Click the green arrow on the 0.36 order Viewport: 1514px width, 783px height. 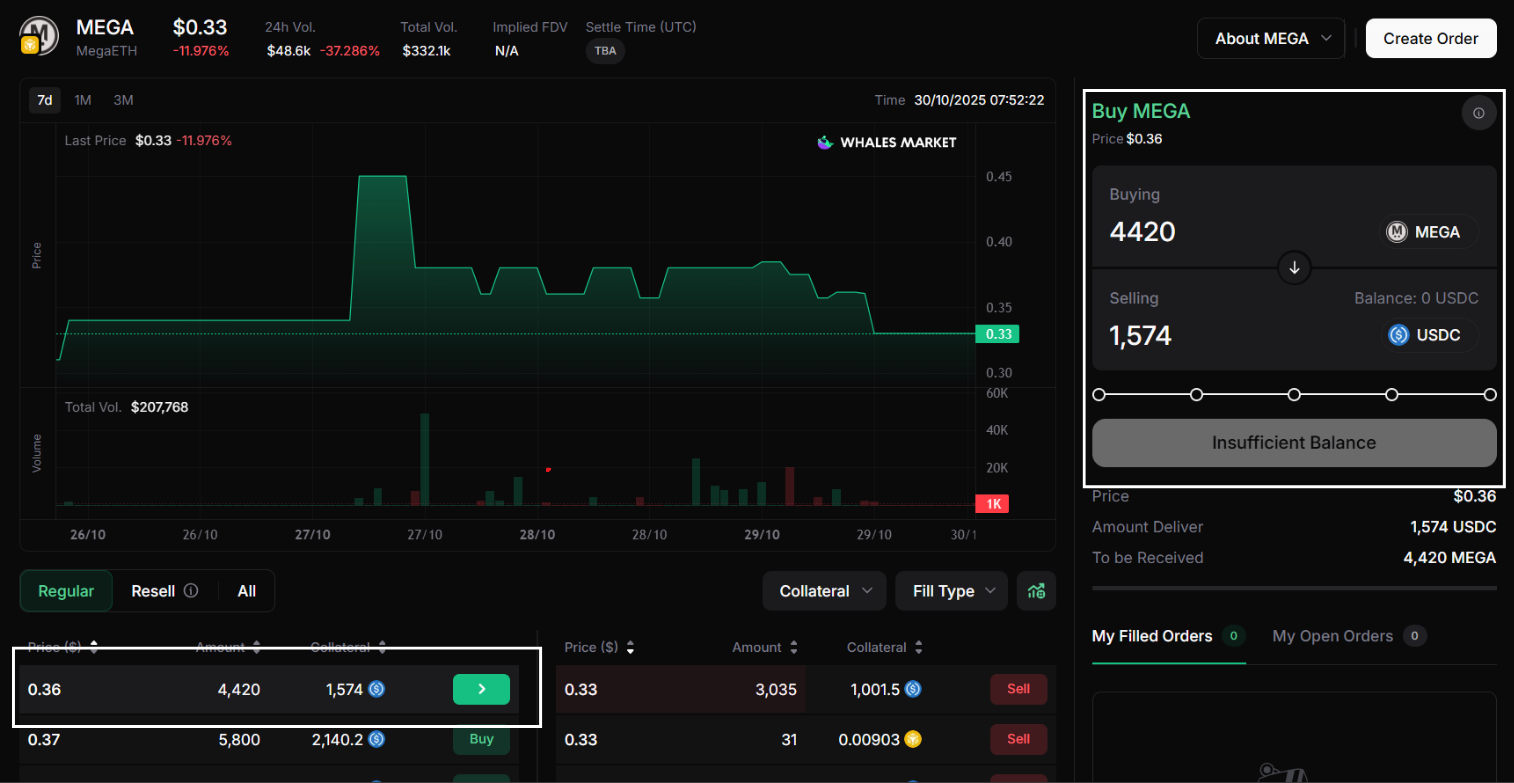pos(481,689)
